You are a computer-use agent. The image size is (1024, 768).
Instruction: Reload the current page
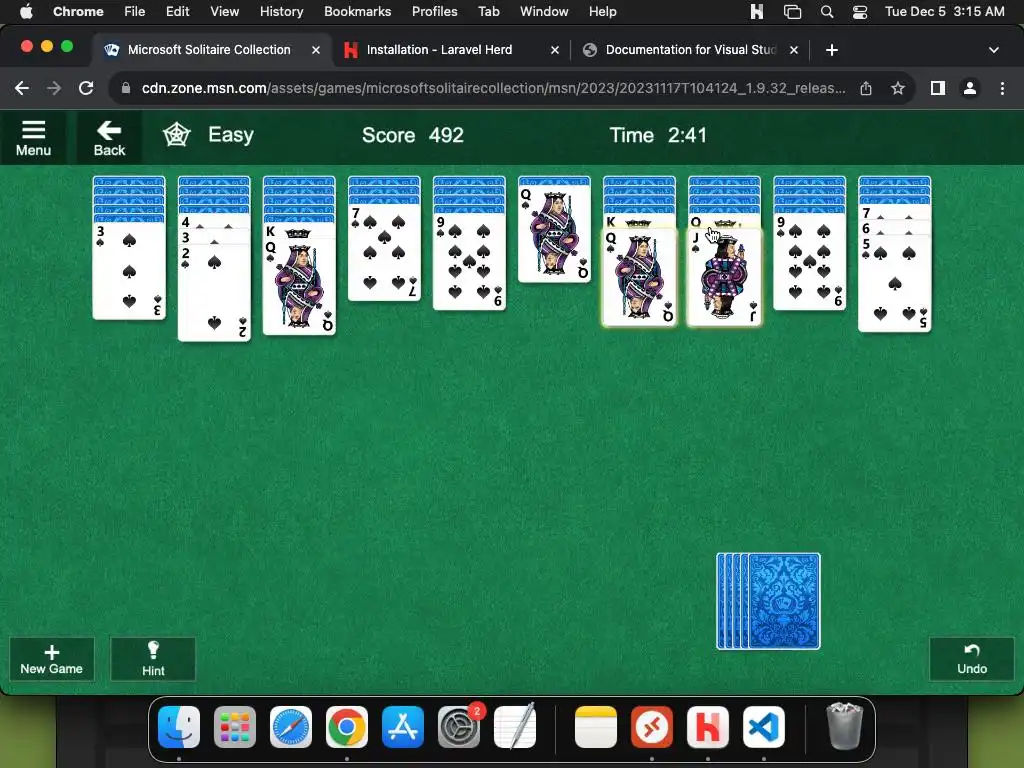[x=86, y=88]
